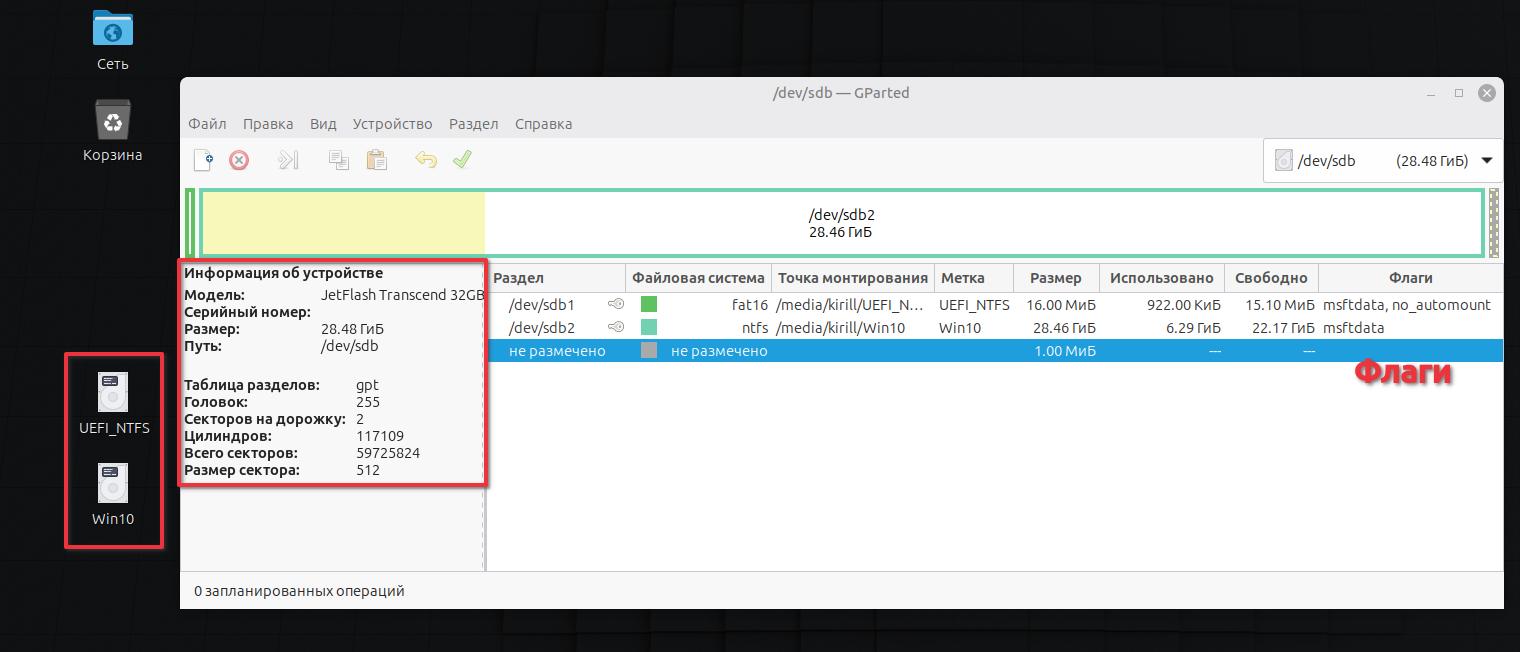
Task: Click the Точка монтирования column header
Action: 853,278
